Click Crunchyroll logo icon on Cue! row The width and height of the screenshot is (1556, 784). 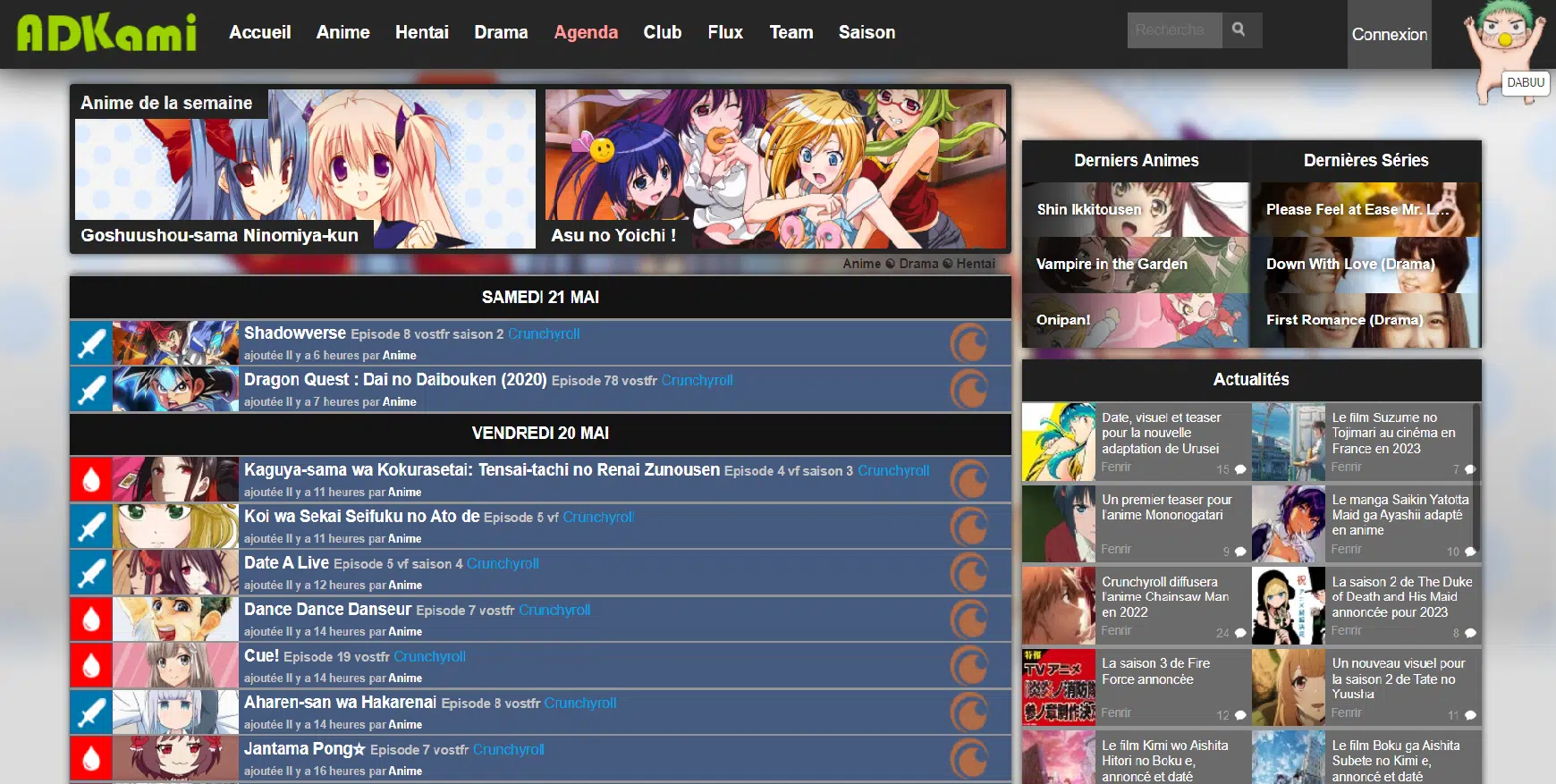pyautogui.click(x=969, y=666)
